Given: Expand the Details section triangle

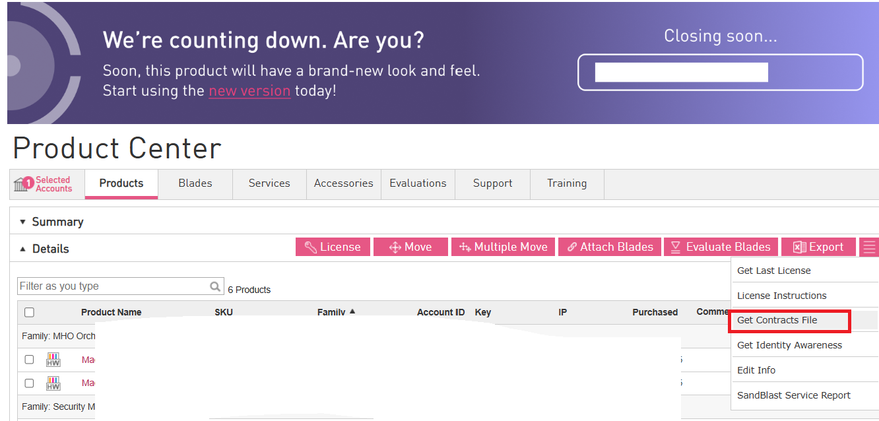Looking at the screenshot, I should coord(22,249).
